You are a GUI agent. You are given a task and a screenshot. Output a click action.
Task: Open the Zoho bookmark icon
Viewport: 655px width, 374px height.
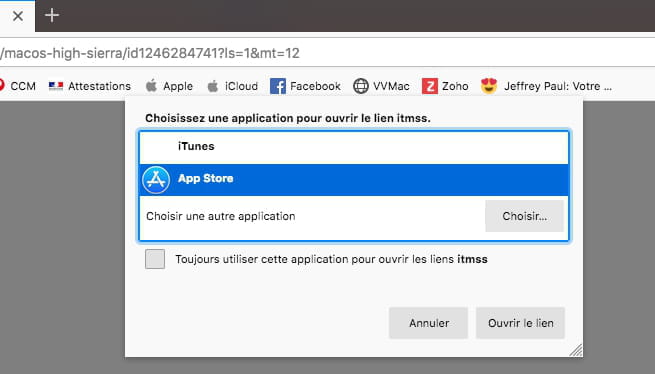coord(430,86)
